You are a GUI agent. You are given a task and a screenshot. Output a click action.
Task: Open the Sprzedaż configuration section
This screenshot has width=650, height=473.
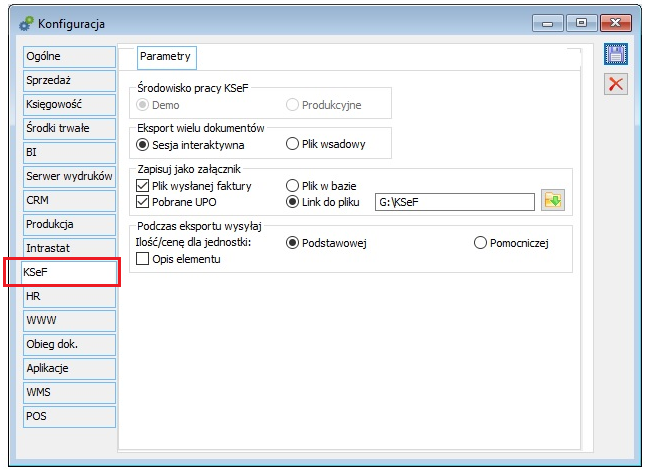(69, 81)
